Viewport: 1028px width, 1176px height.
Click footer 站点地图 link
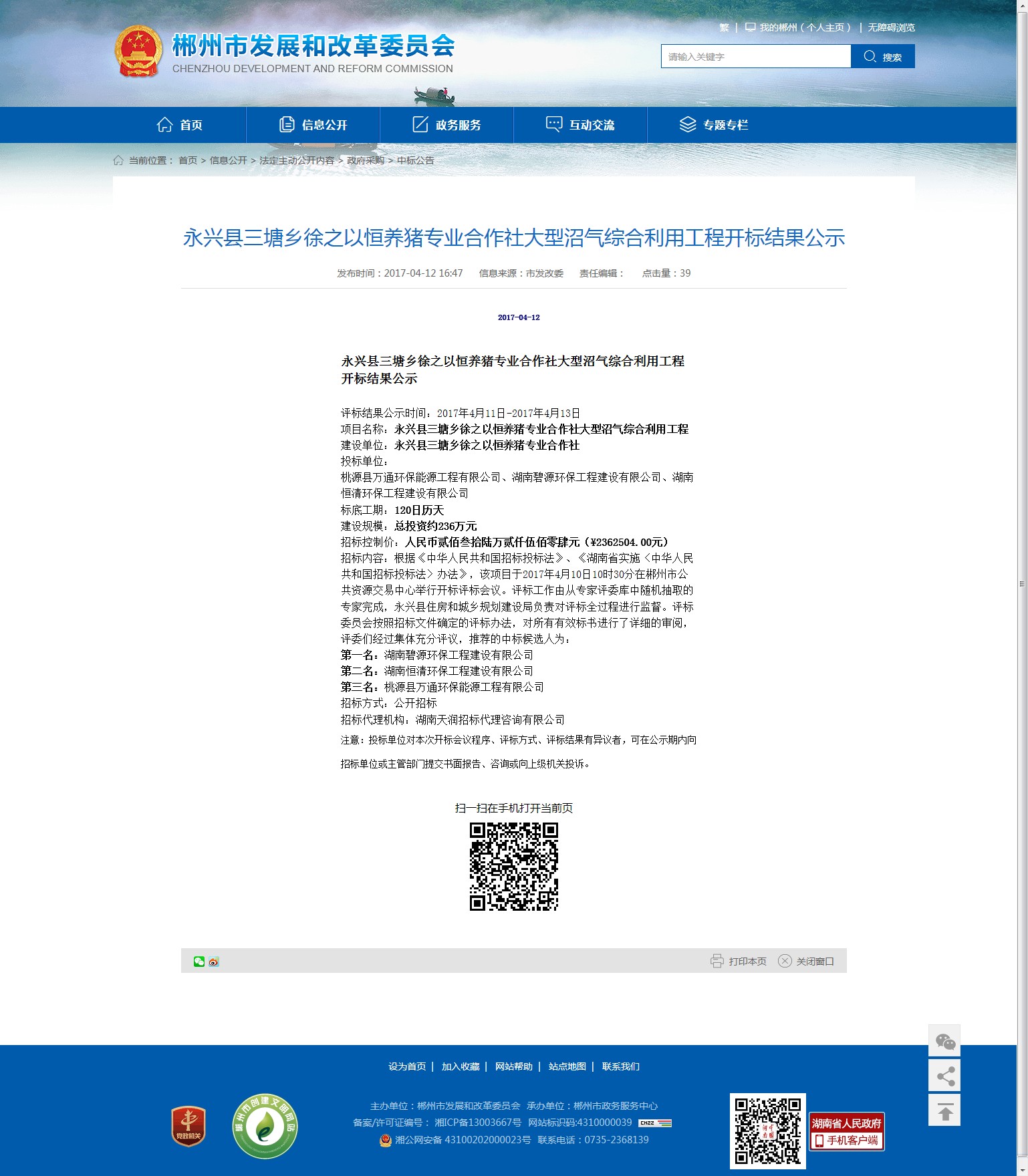pos(567,1066)
